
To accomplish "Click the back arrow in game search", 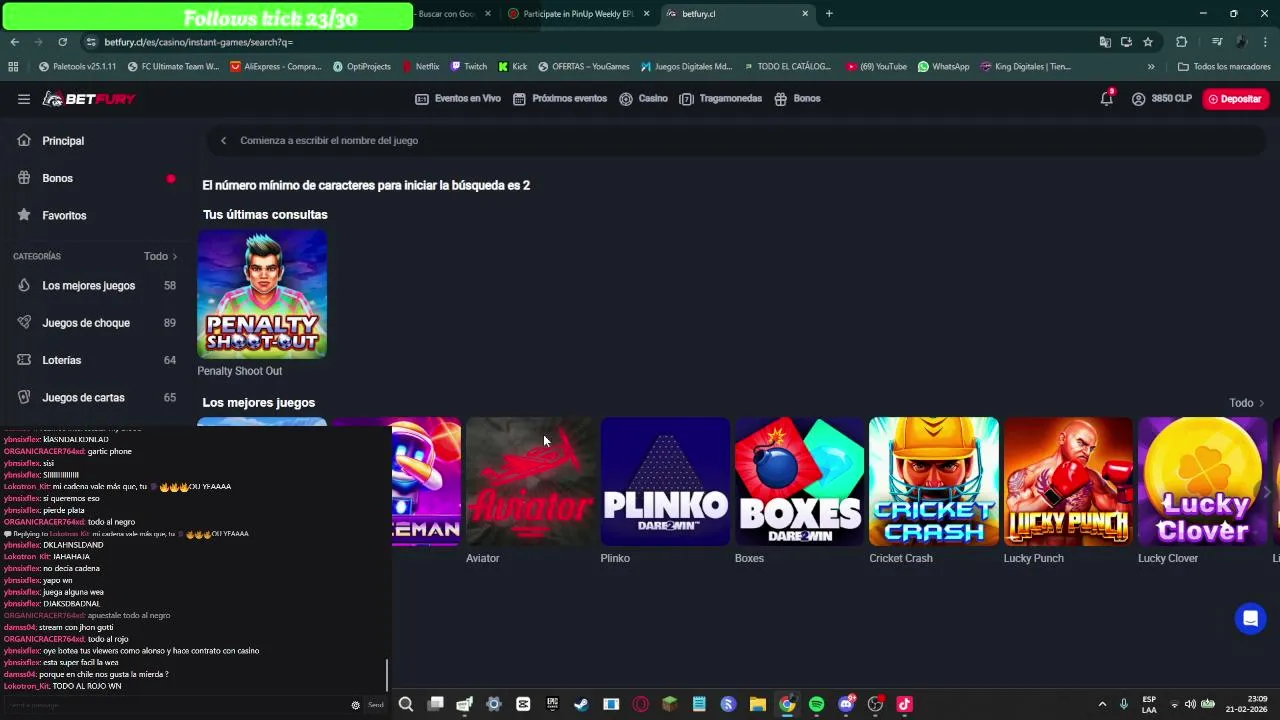I will click(x=223, y=141).
